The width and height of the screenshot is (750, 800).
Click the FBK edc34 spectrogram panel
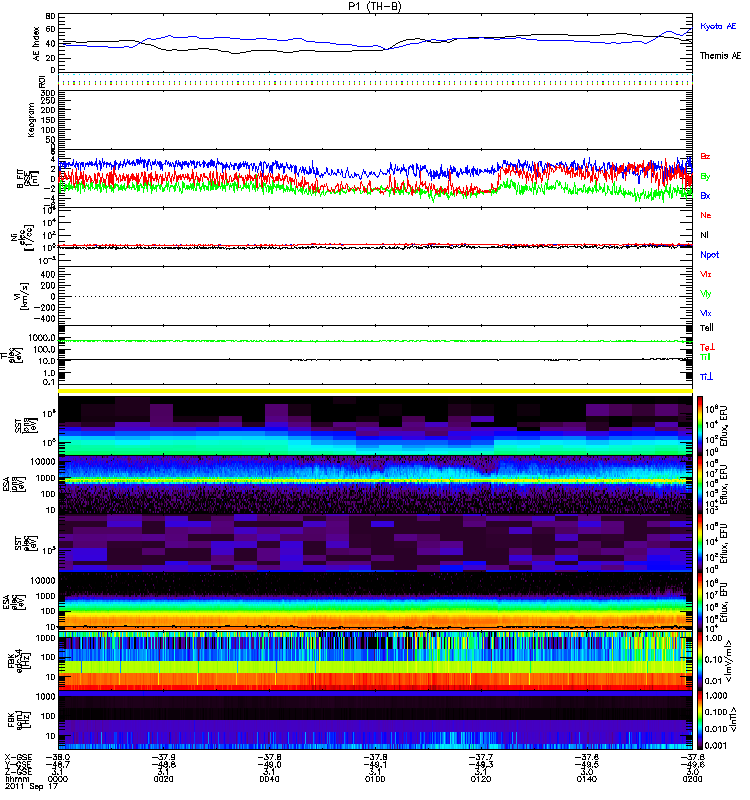(376, 661)
